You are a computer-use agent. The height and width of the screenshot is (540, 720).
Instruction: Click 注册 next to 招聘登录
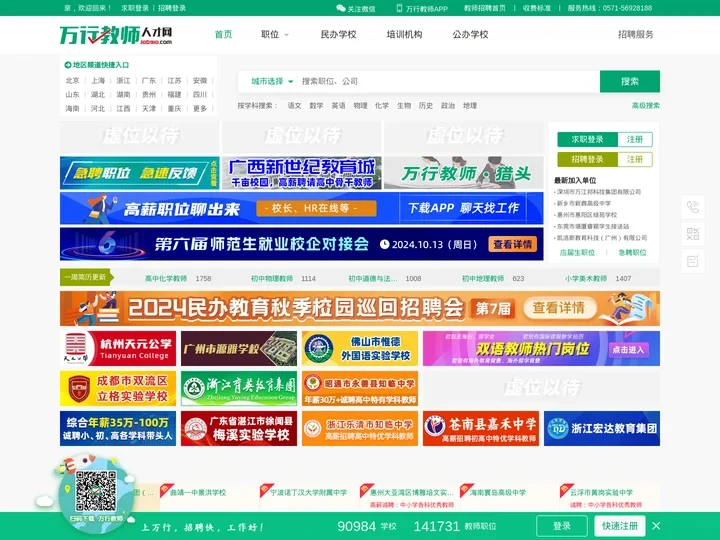point(635,159)
